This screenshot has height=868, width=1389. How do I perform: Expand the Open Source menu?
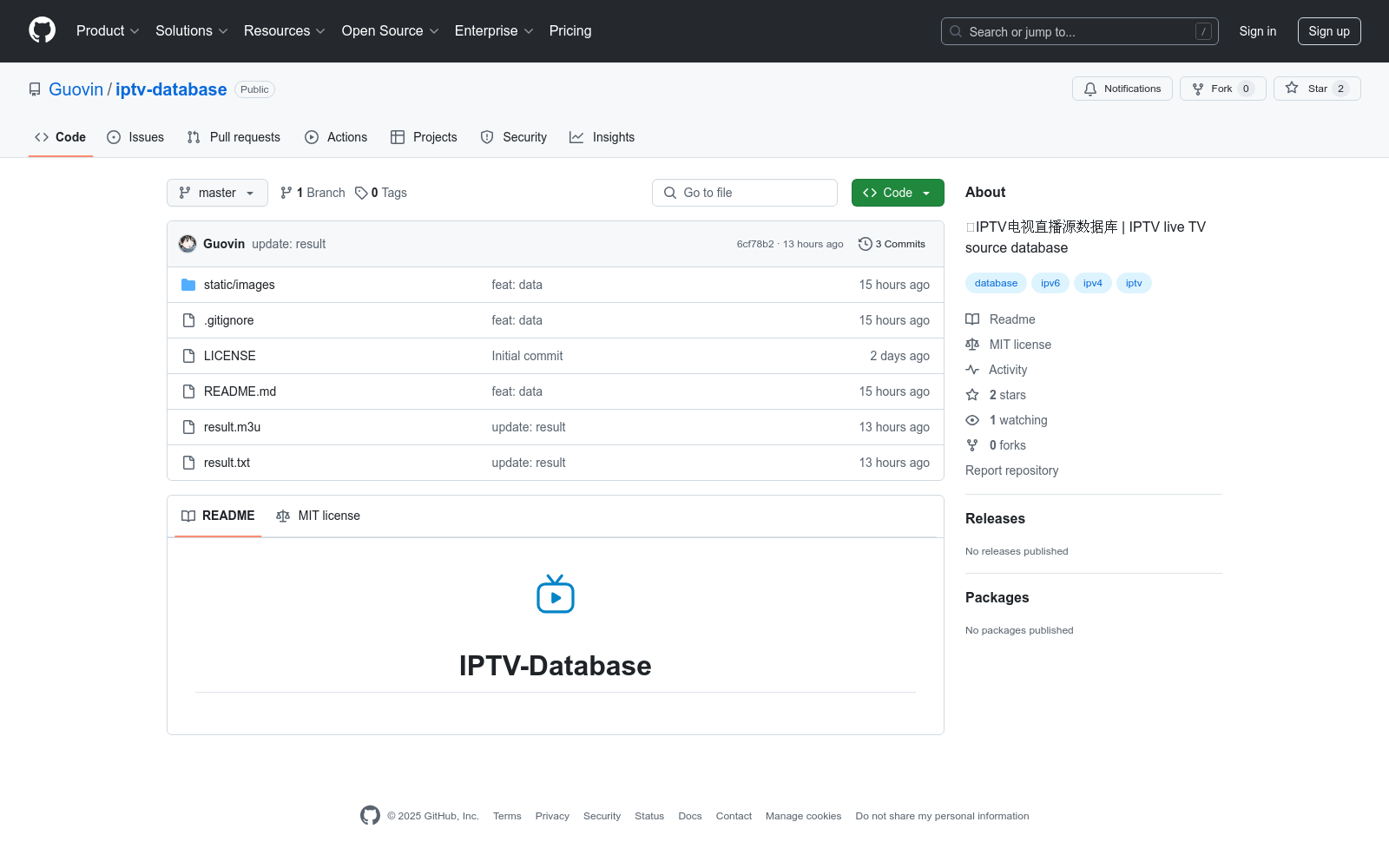391,30
